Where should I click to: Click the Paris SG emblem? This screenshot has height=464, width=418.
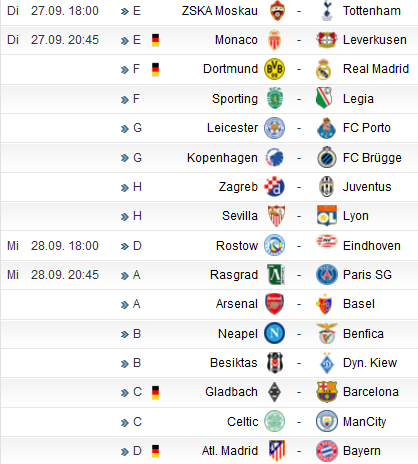click(327, 275)
